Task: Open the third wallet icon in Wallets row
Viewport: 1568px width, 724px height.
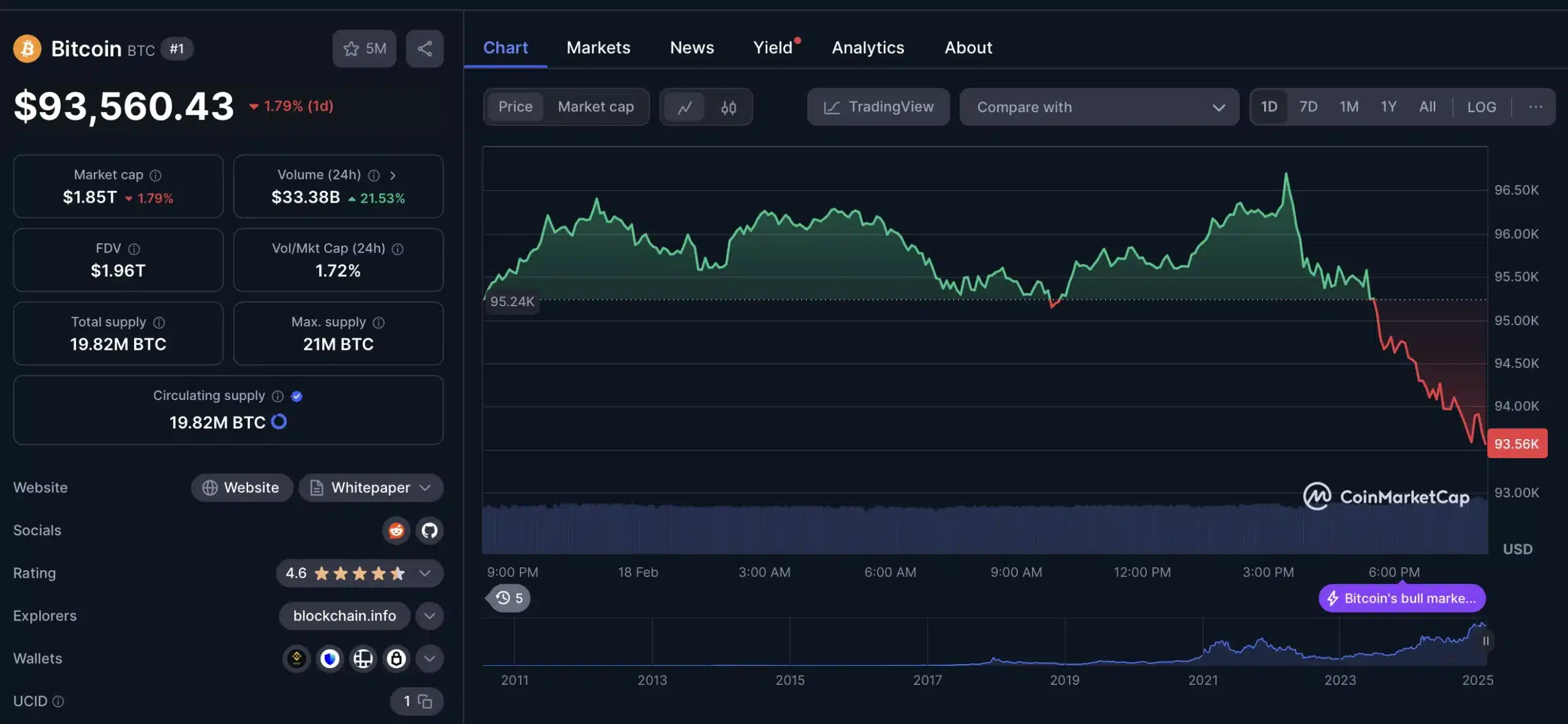Action: tap(363, 658)
